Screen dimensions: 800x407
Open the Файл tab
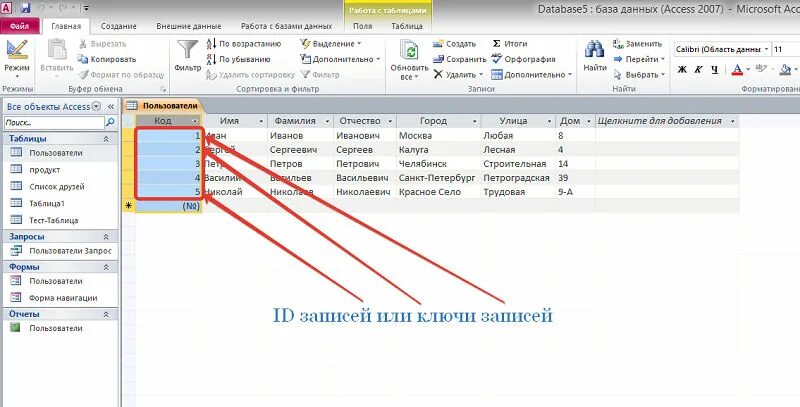(x=19, y=26)
